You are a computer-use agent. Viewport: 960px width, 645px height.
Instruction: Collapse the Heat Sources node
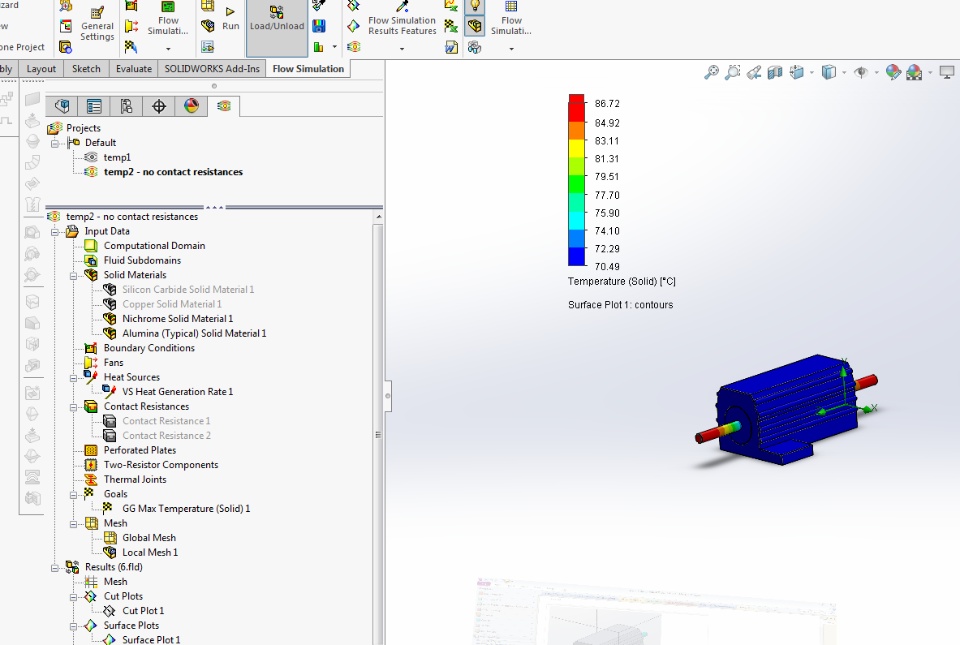(x=73, y=378)
